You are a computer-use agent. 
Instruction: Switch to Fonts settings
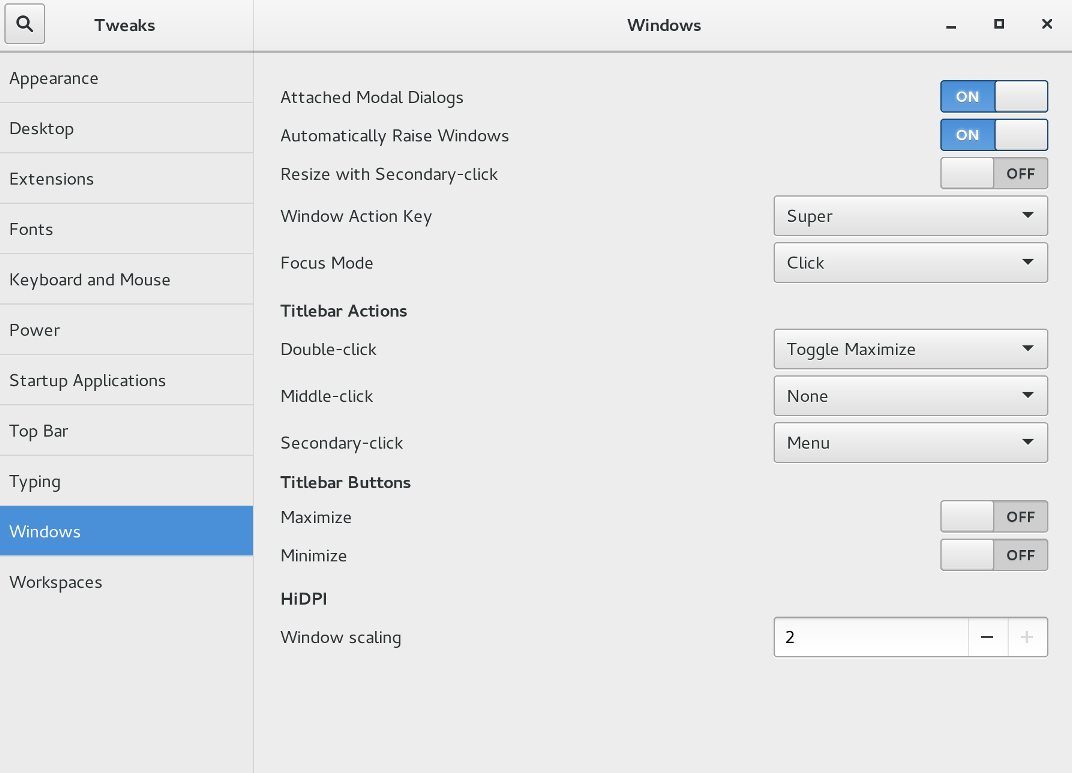126,229
